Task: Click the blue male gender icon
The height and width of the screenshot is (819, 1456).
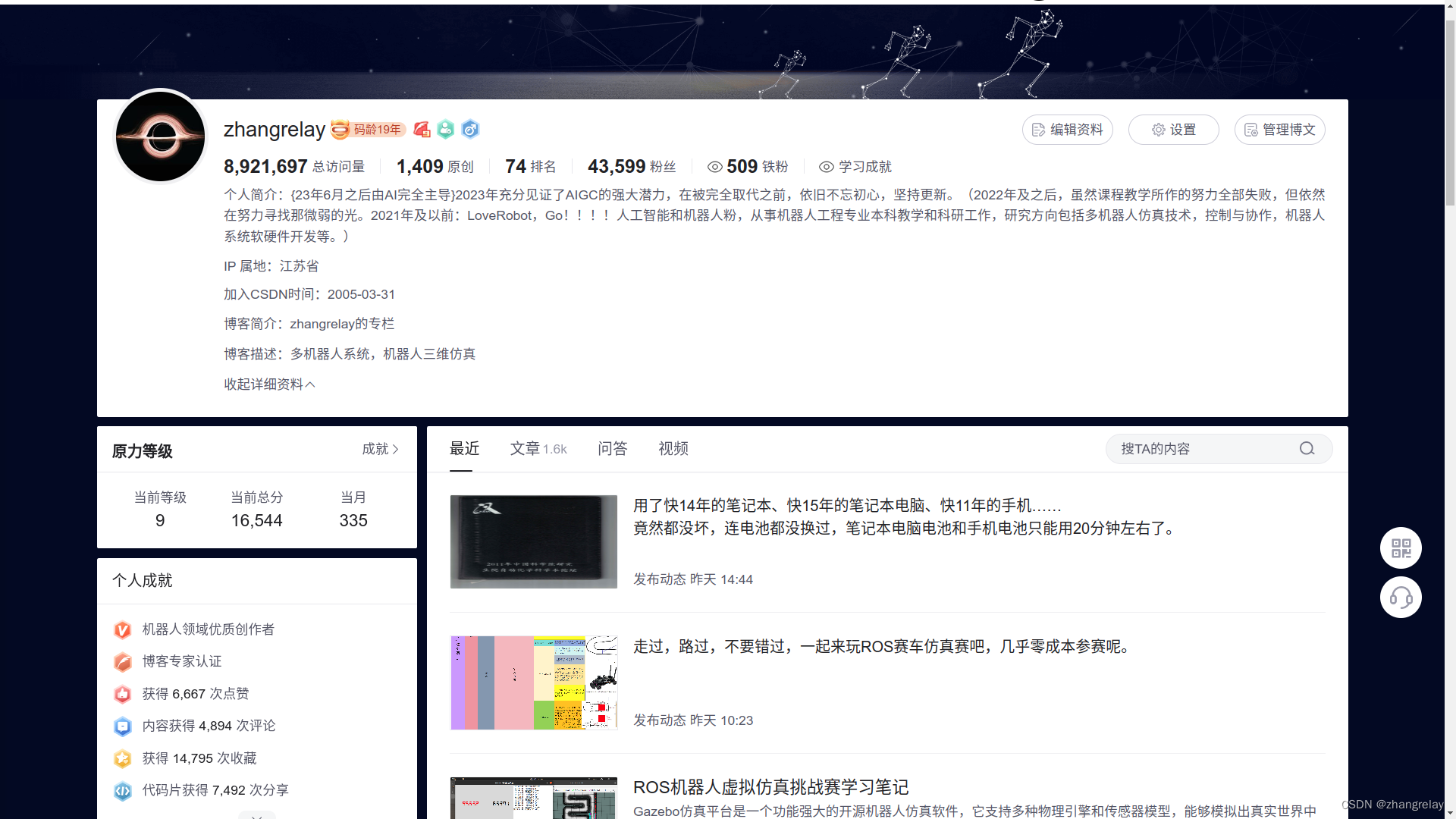Action: [470, 130]
